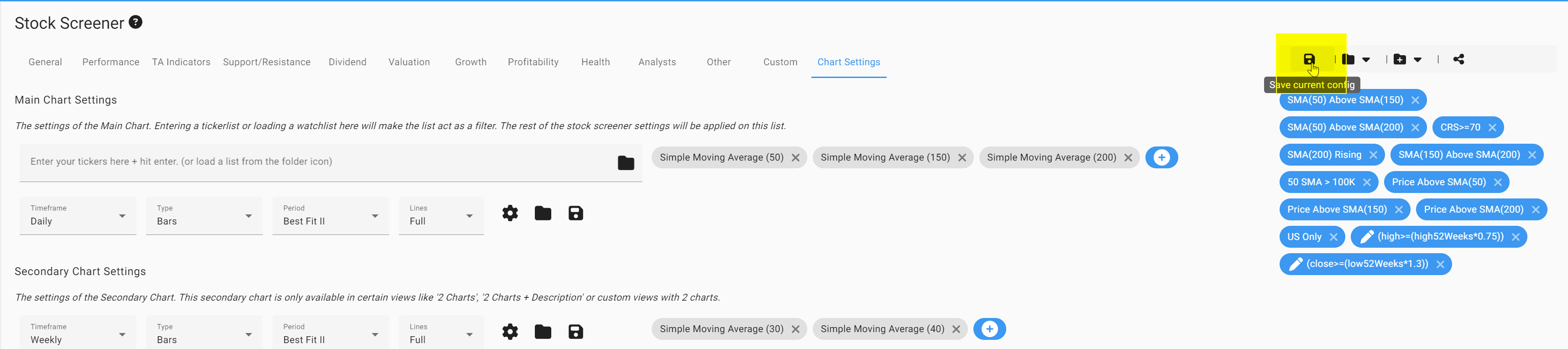Viewport: 1568px width, 349px height.
Task: Open Secondary Chart settings gear
Action: pyautogui.click(x=509, y=332)
